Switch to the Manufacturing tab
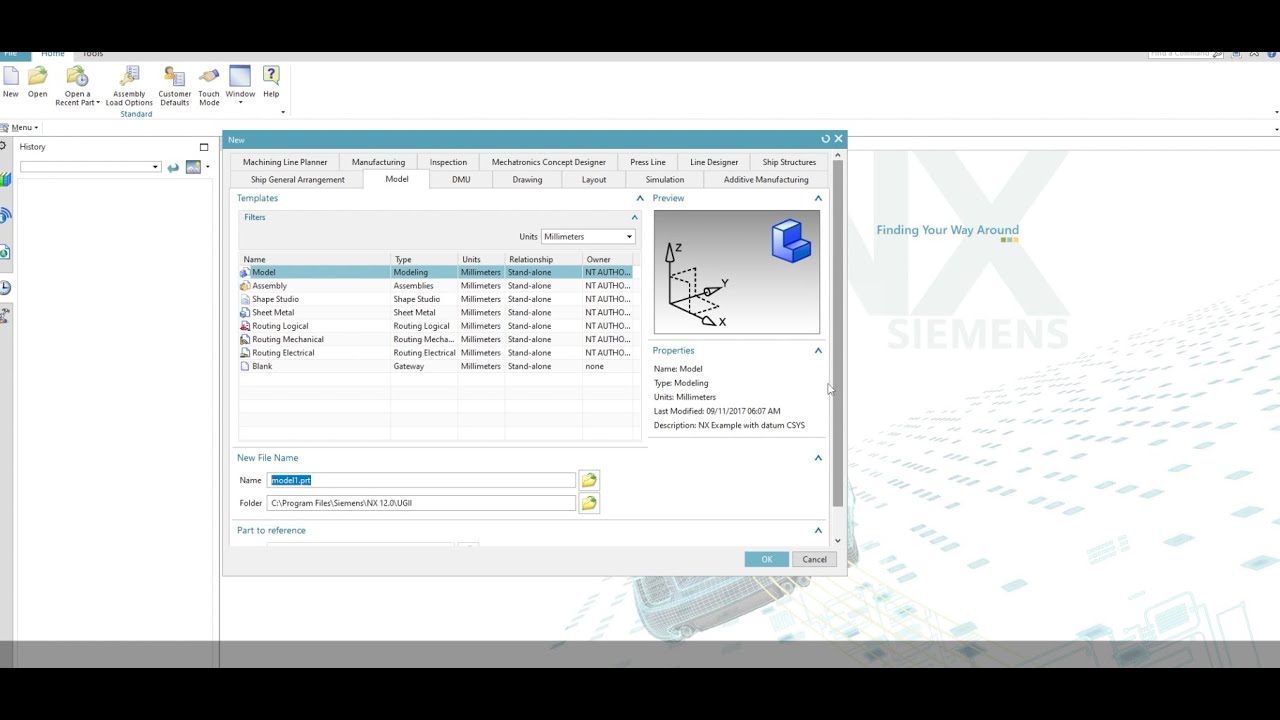The width and height of the screenshot is (1280, 720). point(378,162)
